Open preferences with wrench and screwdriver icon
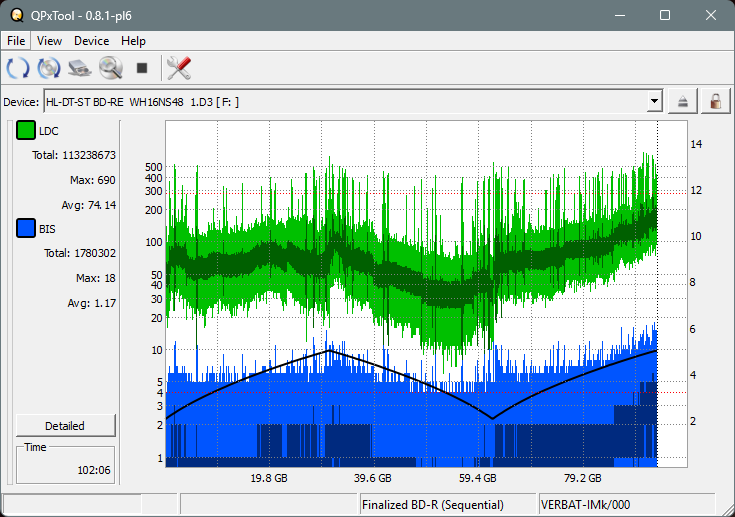 [x=179, y=68]
